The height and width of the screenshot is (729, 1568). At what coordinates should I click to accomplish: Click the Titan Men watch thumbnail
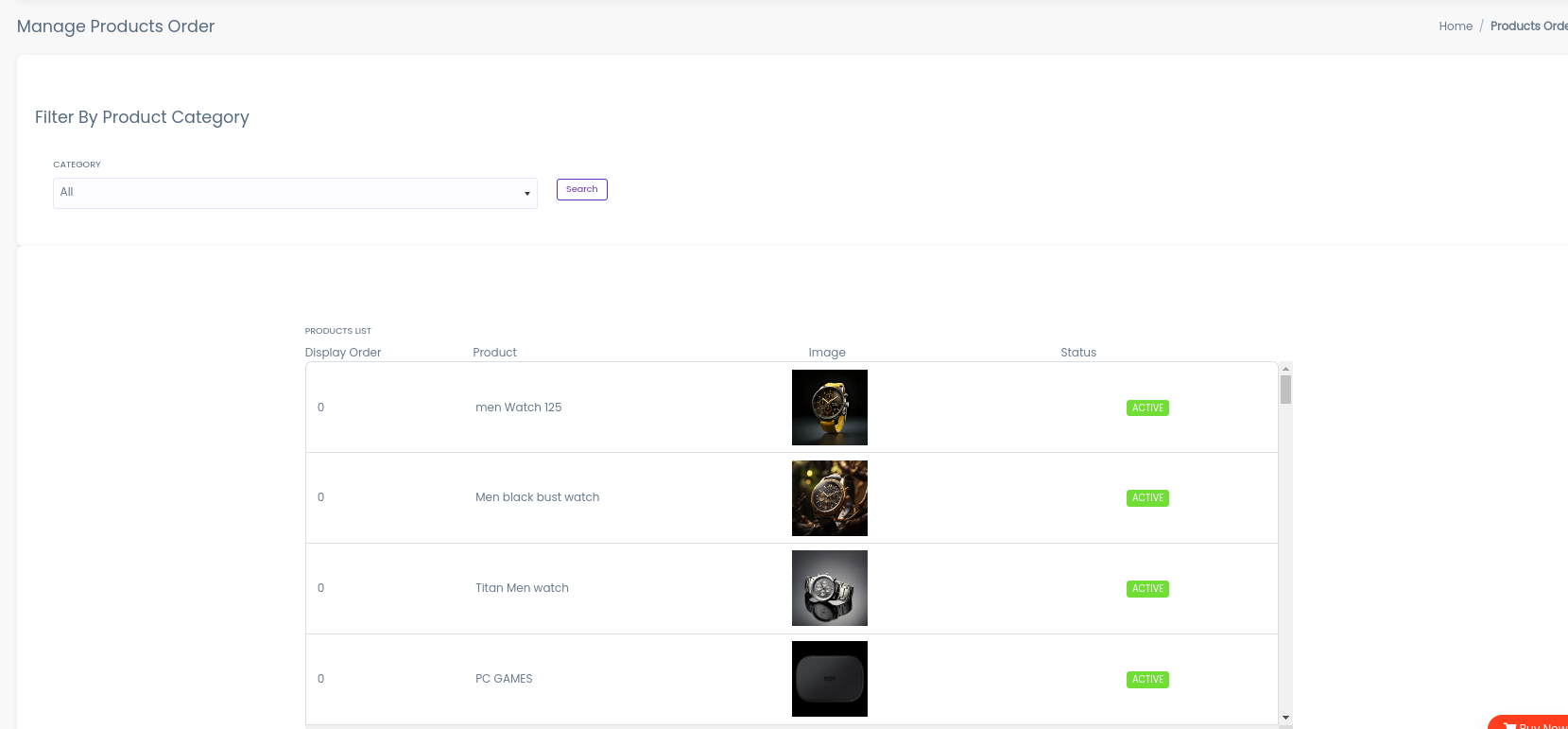tap(829, 588)
